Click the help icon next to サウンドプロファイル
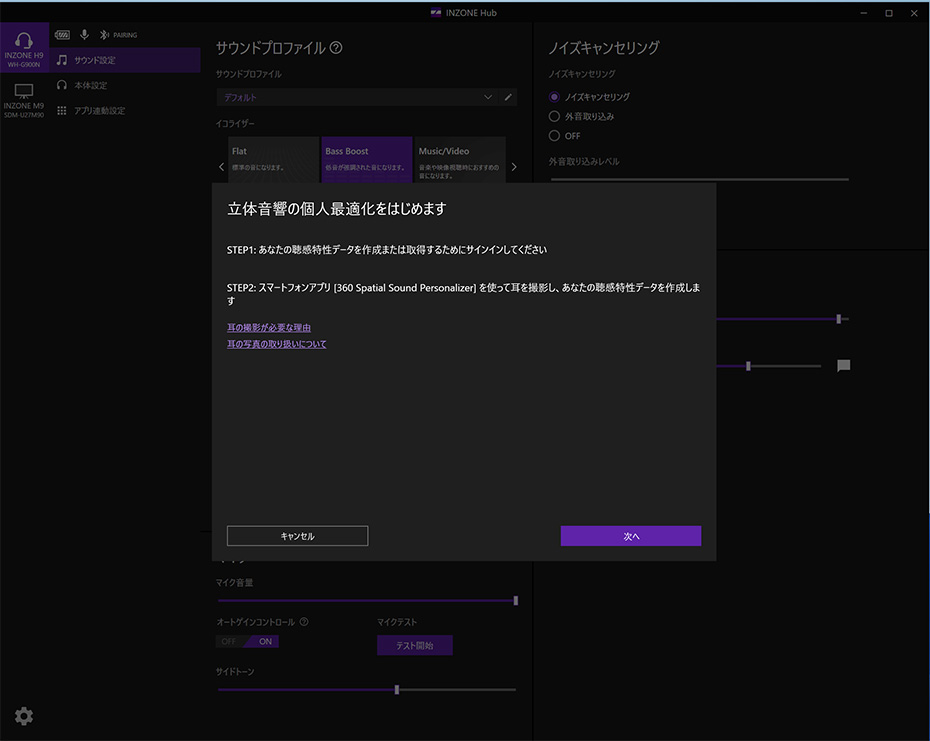This screenshot has height=741, width=930. click(336, 48)
